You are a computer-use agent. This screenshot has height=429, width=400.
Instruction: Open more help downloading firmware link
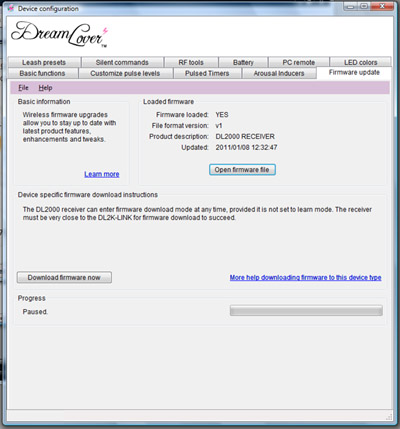coord(305,277)
